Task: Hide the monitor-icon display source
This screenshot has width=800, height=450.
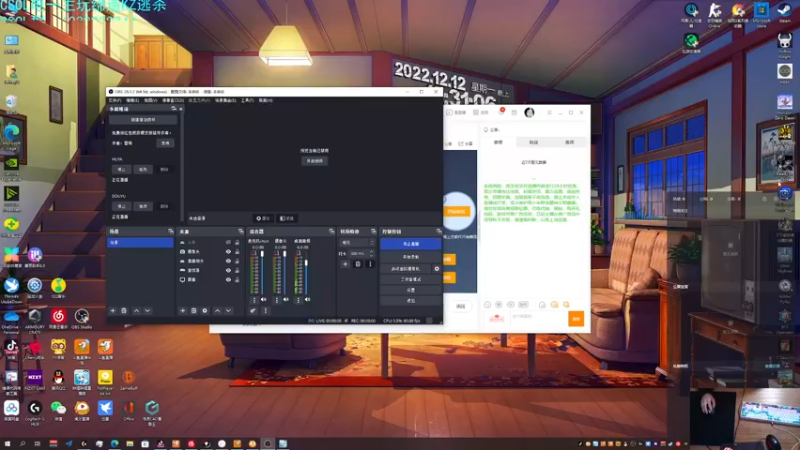Action: point(228,280)
